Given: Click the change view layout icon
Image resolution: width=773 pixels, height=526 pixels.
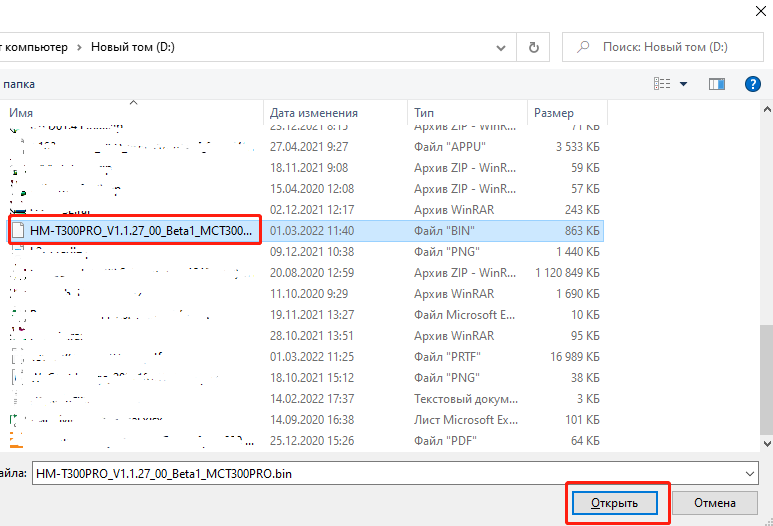Looking at the screenshot, I should coord(661,84).
